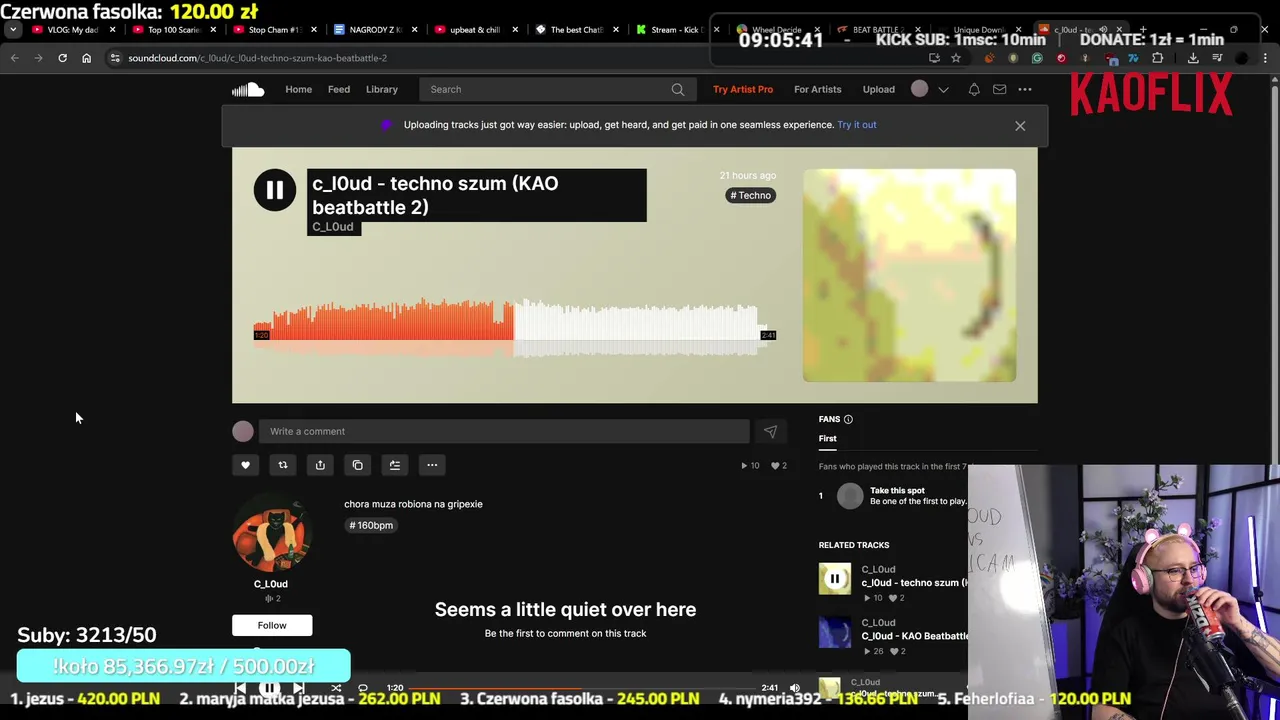The image size is (1280, 720).
Task: Like the track with the heart icon
Action: pos(245,465)
